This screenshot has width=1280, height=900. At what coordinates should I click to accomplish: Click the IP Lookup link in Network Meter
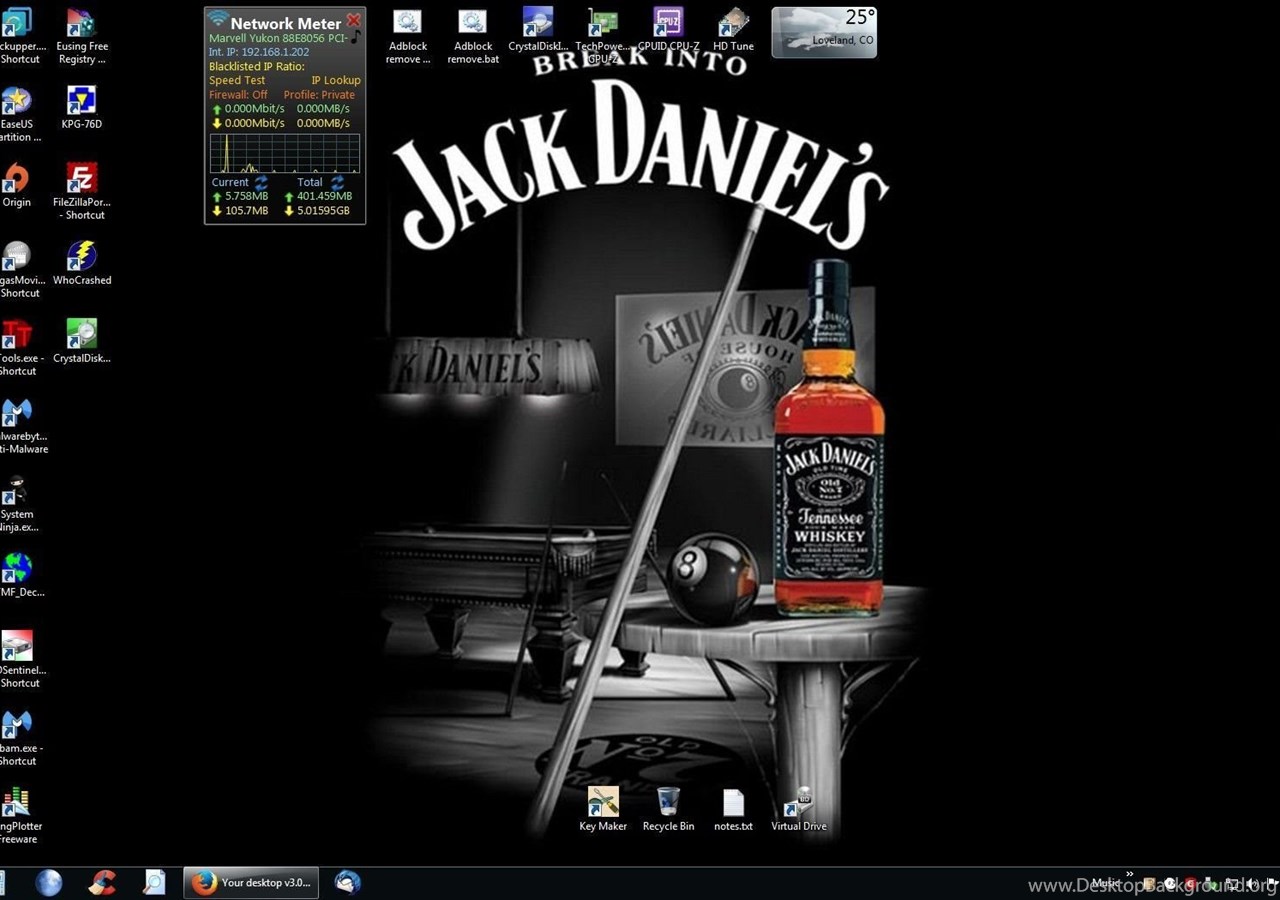[x=335, y=80]
